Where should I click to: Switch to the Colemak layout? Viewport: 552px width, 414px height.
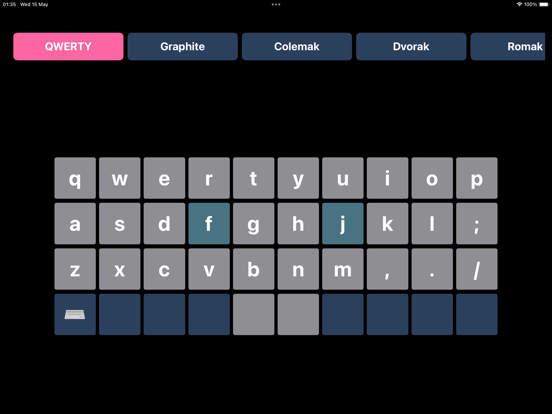pyautogui.click(x=297, y=46)
